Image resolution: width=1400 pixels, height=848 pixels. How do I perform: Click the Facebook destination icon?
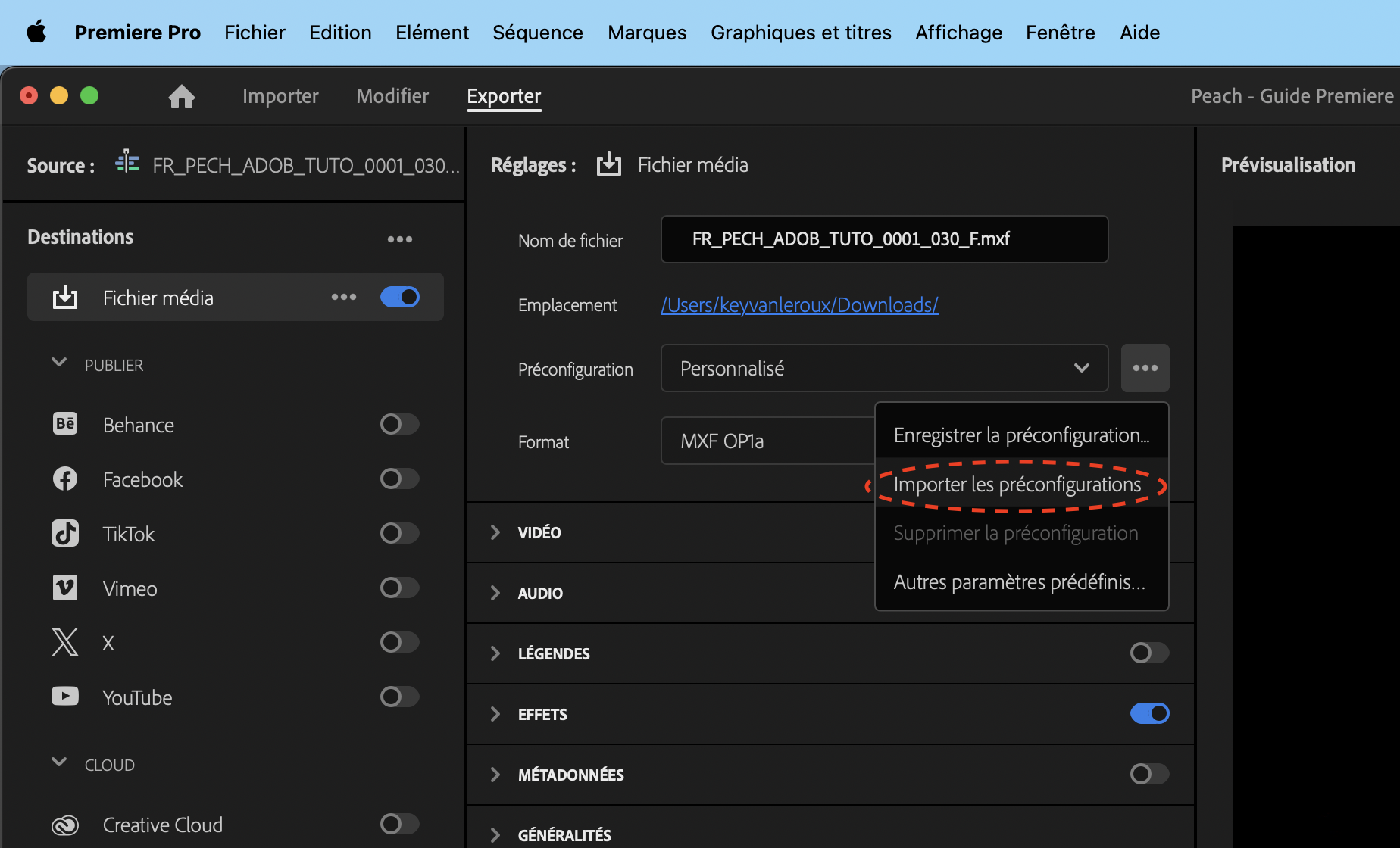[65, 479]
